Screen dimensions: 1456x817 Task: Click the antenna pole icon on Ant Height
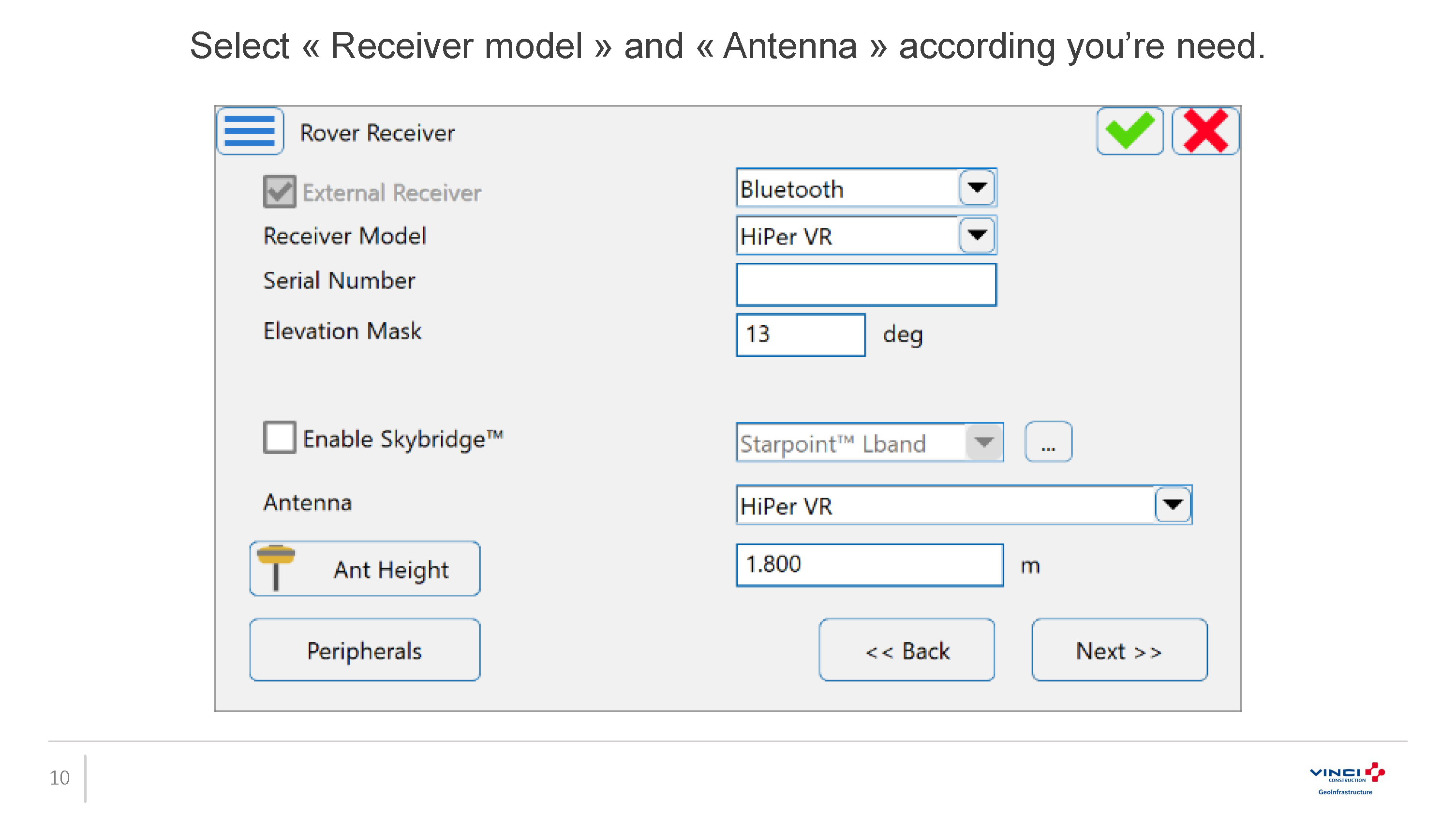click(276, 567)
